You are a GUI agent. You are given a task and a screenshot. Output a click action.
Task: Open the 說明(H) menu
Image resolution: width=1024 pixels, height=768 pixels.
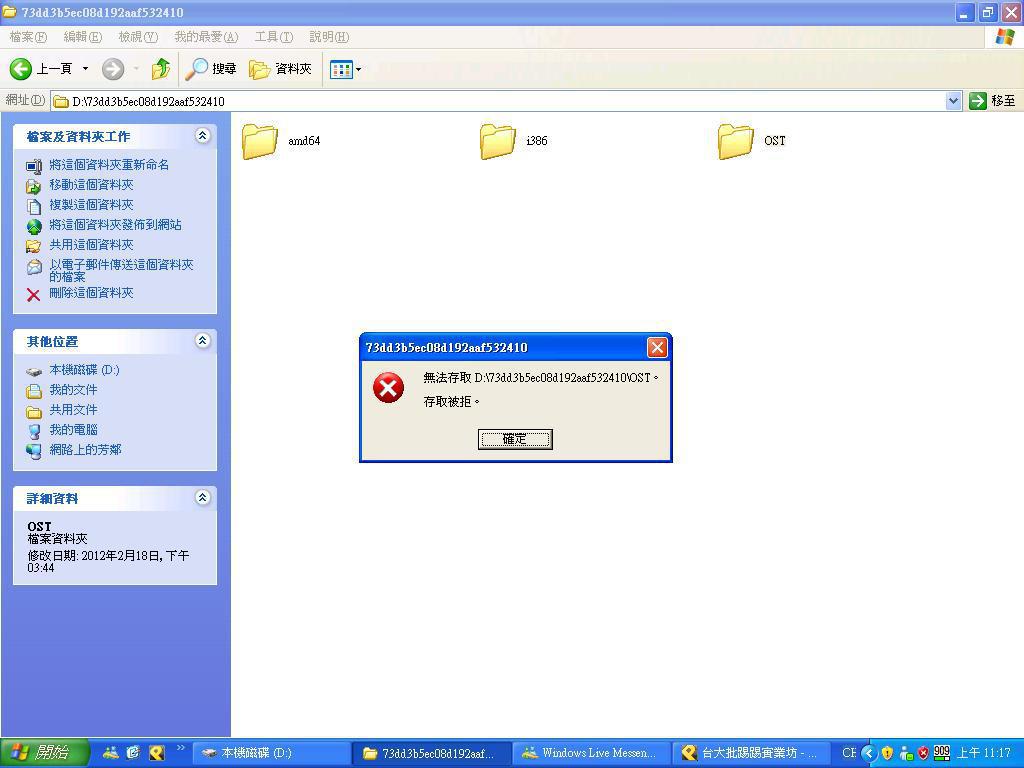[329, 37]
